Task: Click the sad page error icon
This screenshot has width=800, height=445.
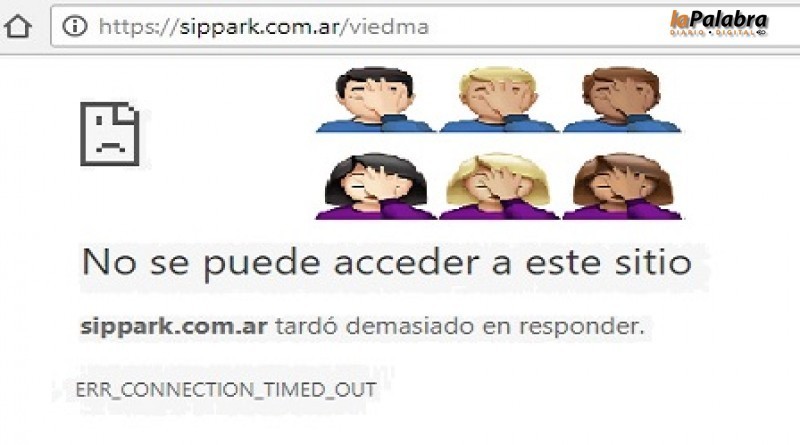Action: [x=109, y=134]
